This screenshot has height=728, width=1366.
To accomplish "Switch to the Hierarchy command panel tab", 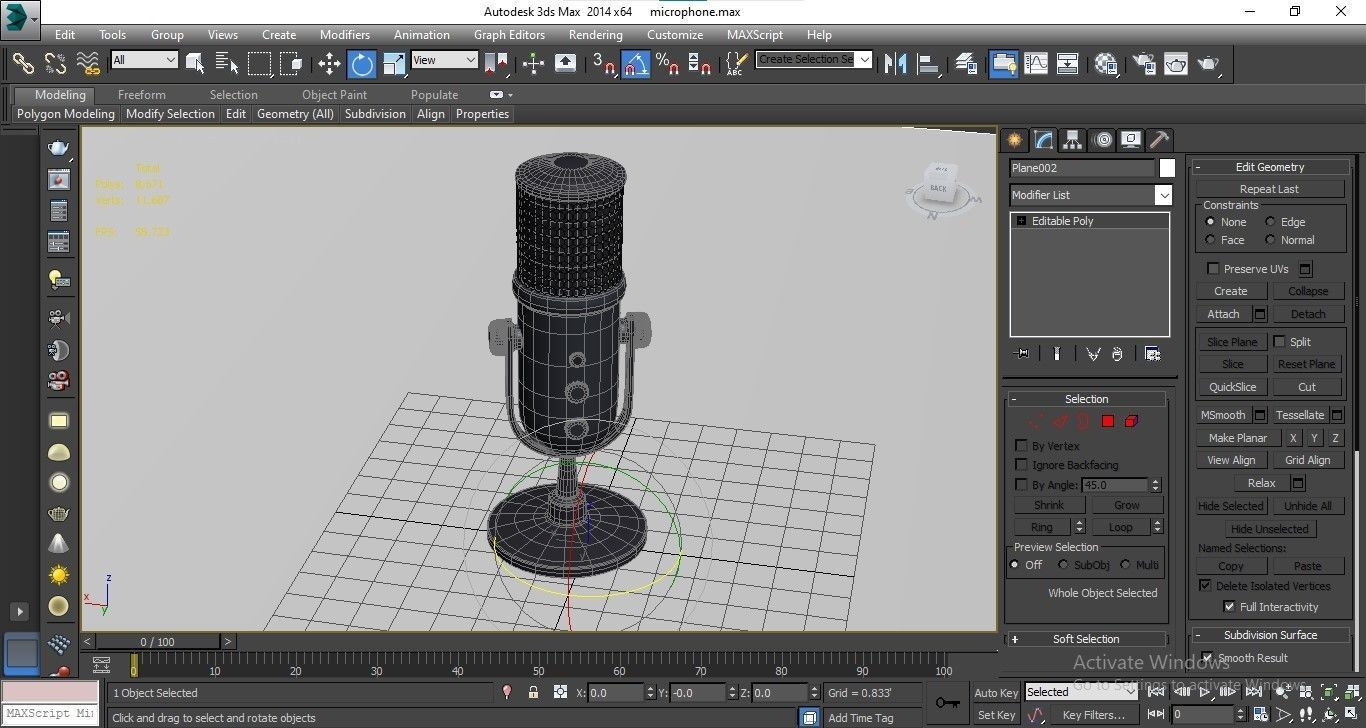I will click(1073, 139).
